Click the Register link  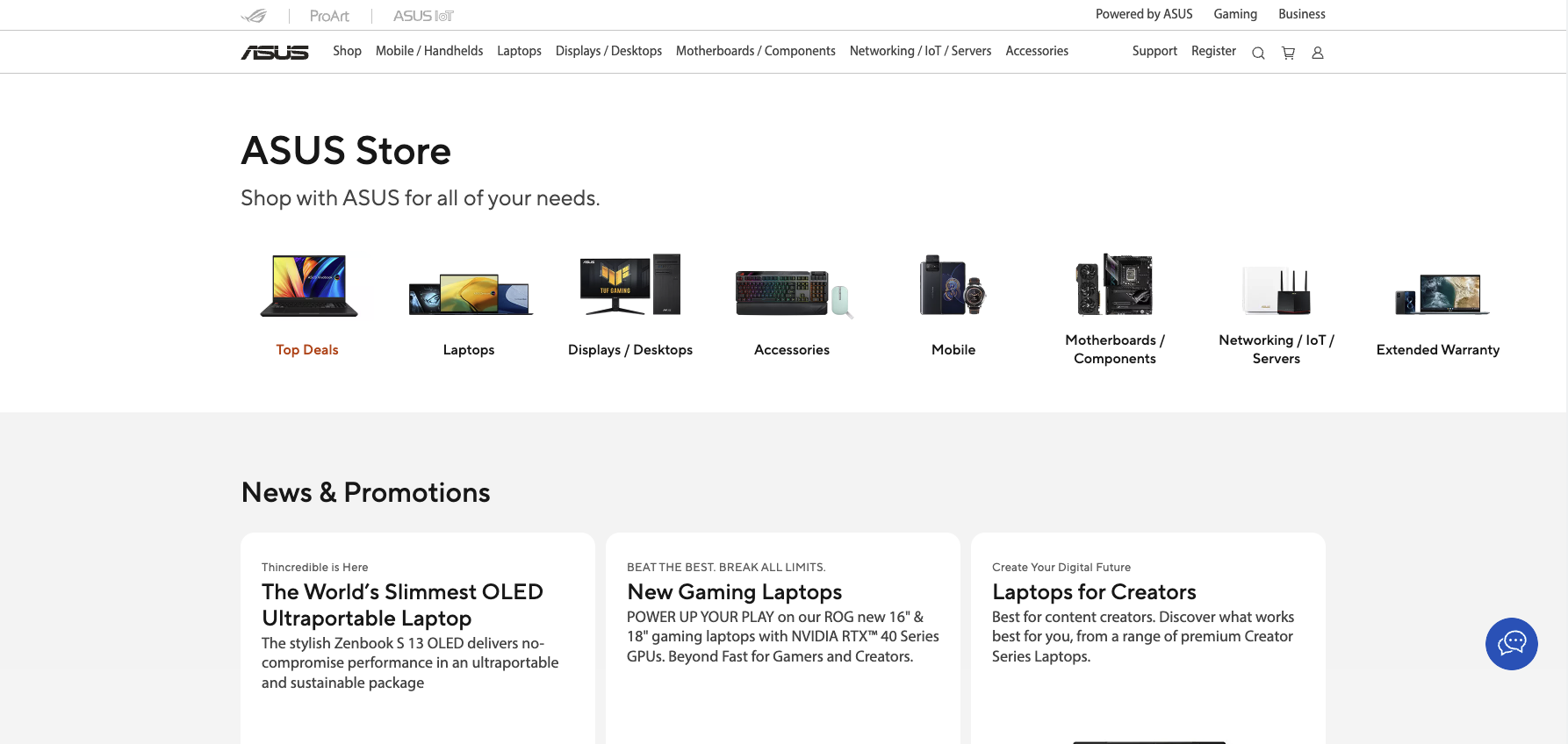1213,51
